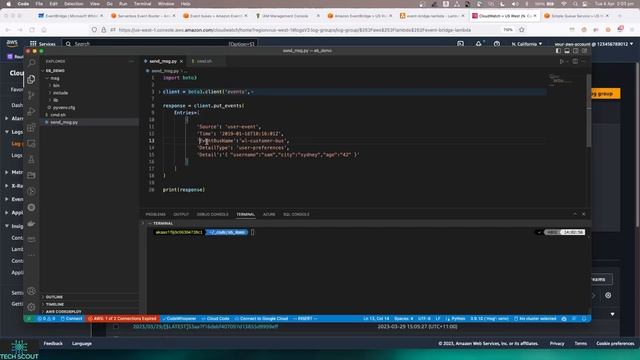Open the Search view in VS Code activity bar
640x360 pixels.
pos(31,63)
